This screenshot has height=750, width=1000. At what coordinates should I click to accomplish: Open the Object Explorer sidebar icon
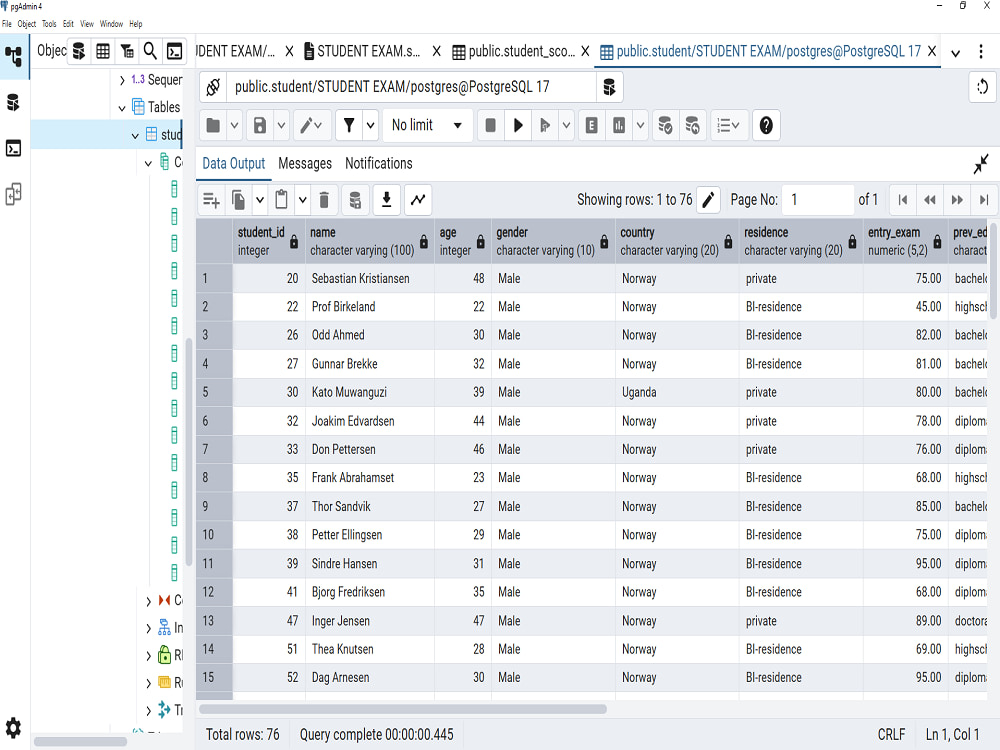click(x=13, y=57)
